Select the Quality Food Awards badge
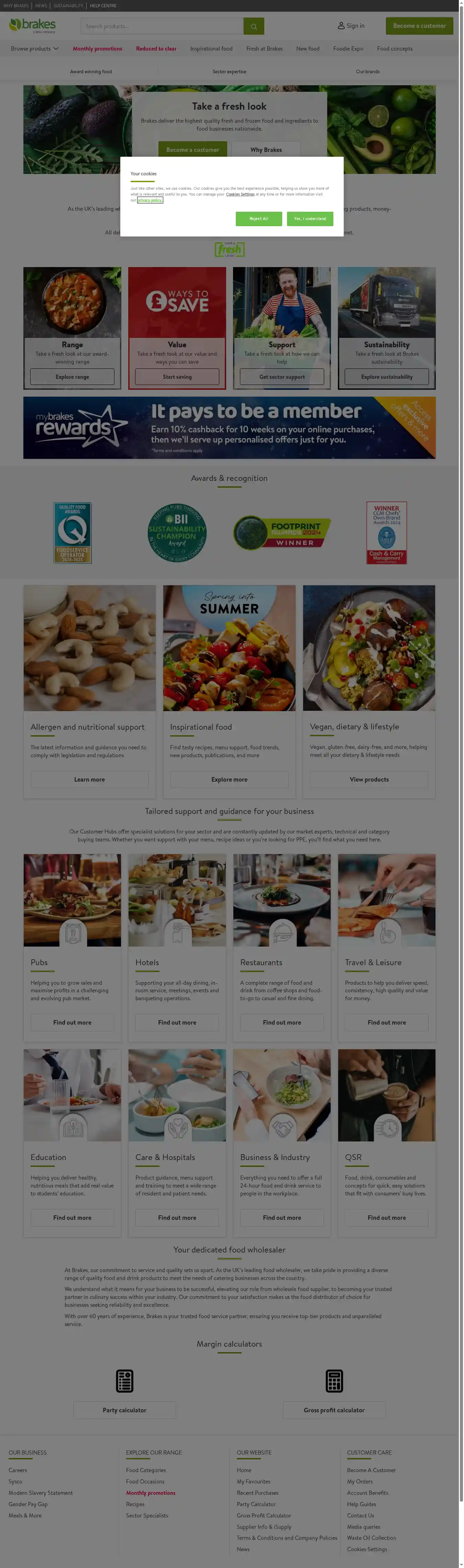464x1568 pixels. point(73,533)
